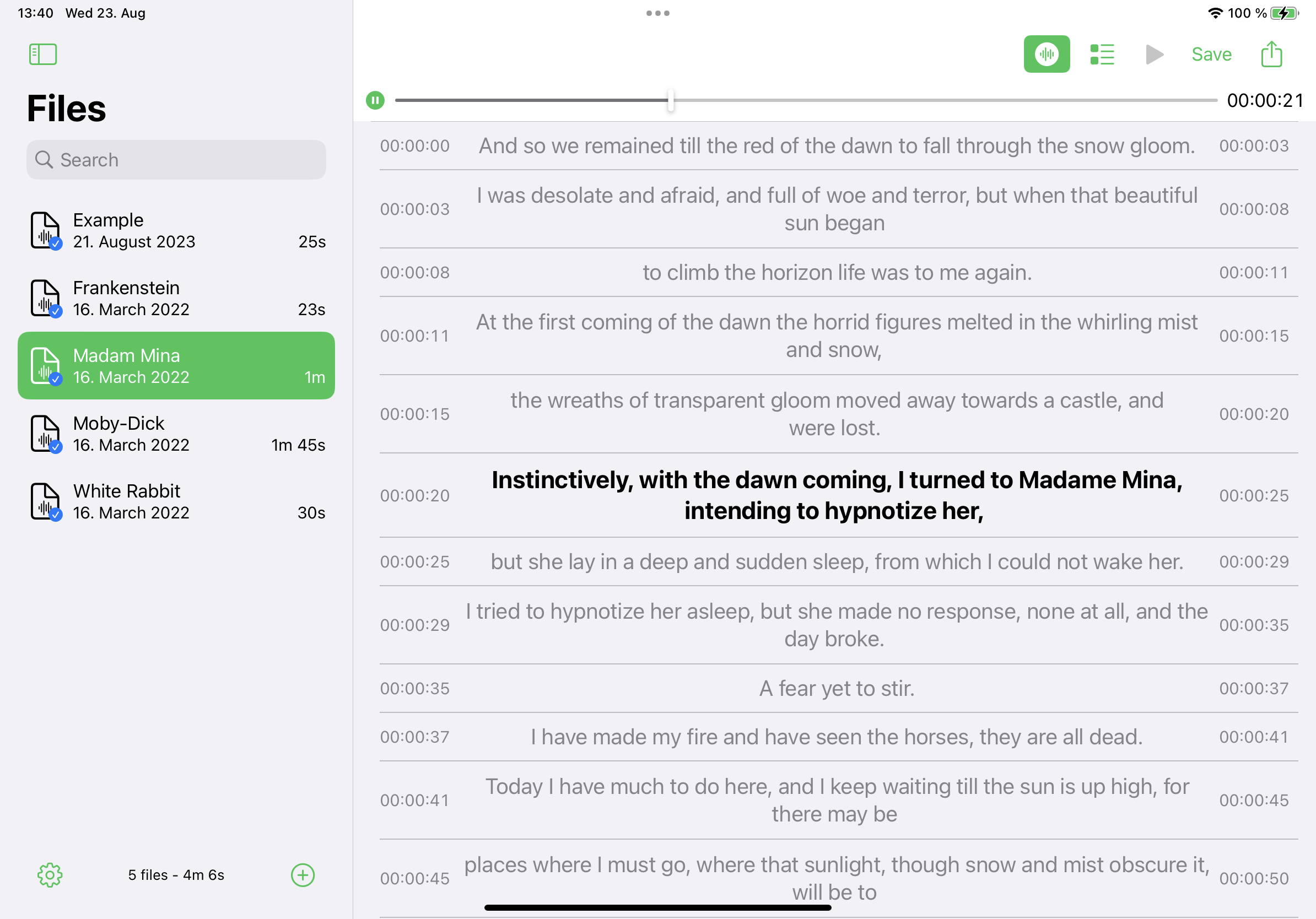Click the bold line "Instinctively, with the dawn coming"
The height and width of the screenshot is (919, 1316).
837,496
